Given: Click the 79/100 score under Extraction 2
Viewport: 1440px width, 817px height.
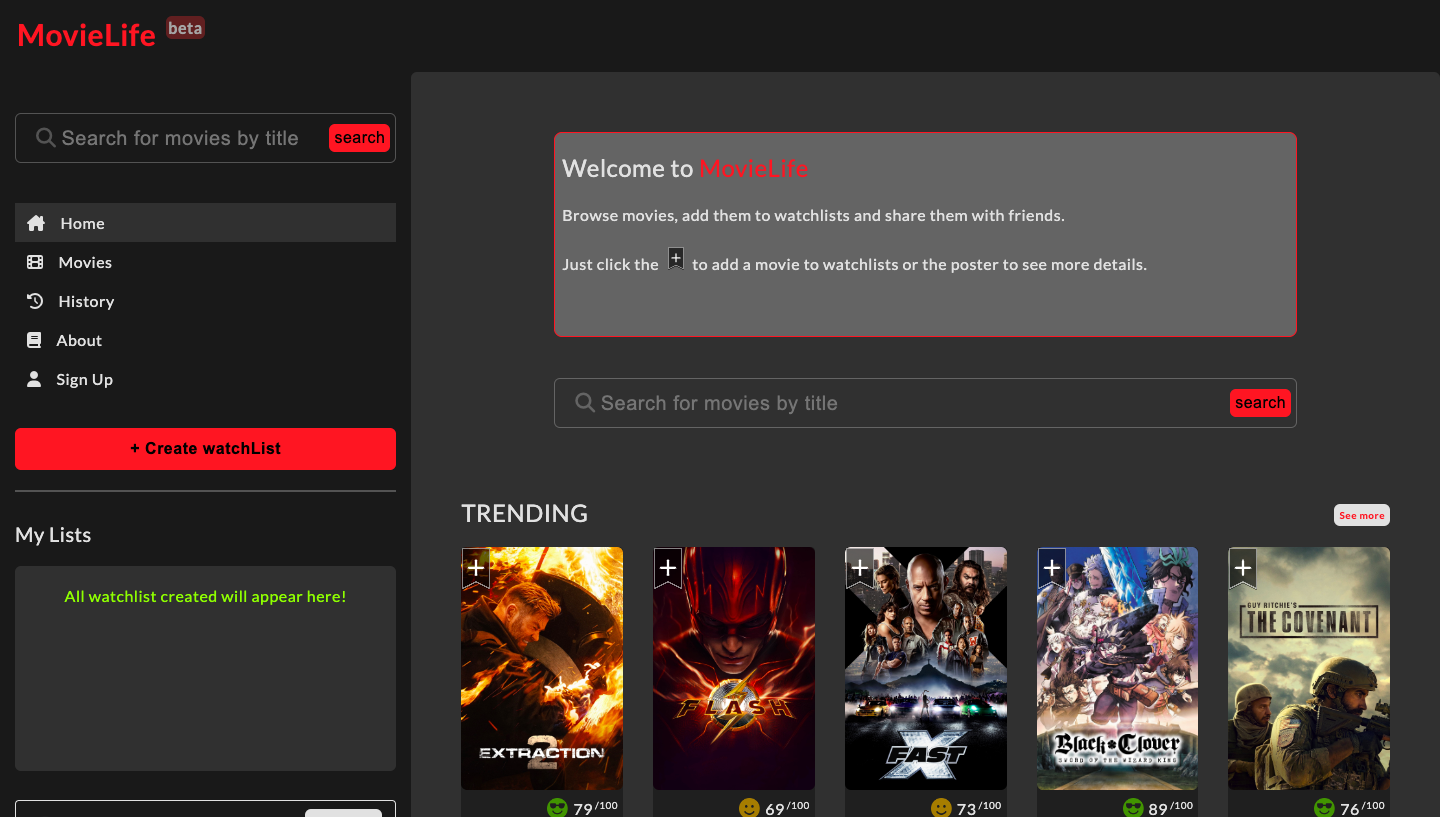Looking at the screenshot, I should click(x=596, y=808).
